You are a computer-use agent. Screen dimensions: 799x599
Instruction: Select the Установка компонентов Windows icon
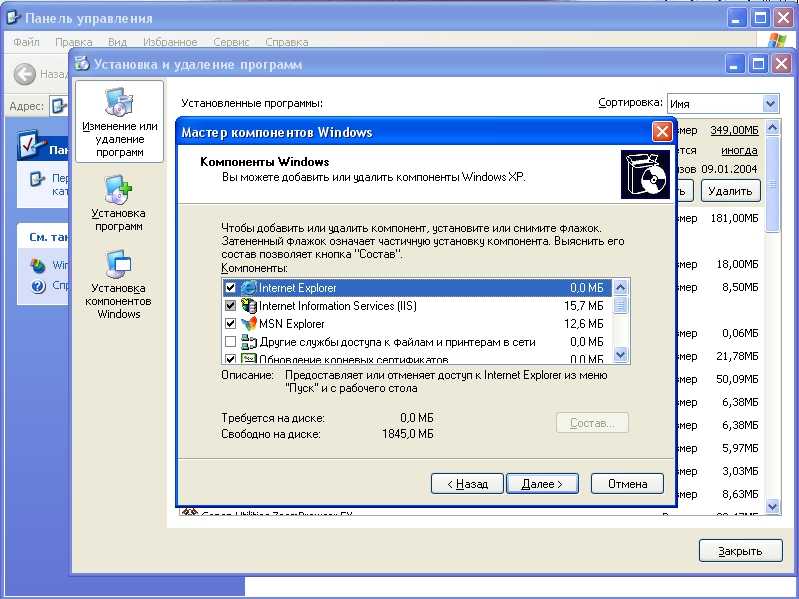118,264
